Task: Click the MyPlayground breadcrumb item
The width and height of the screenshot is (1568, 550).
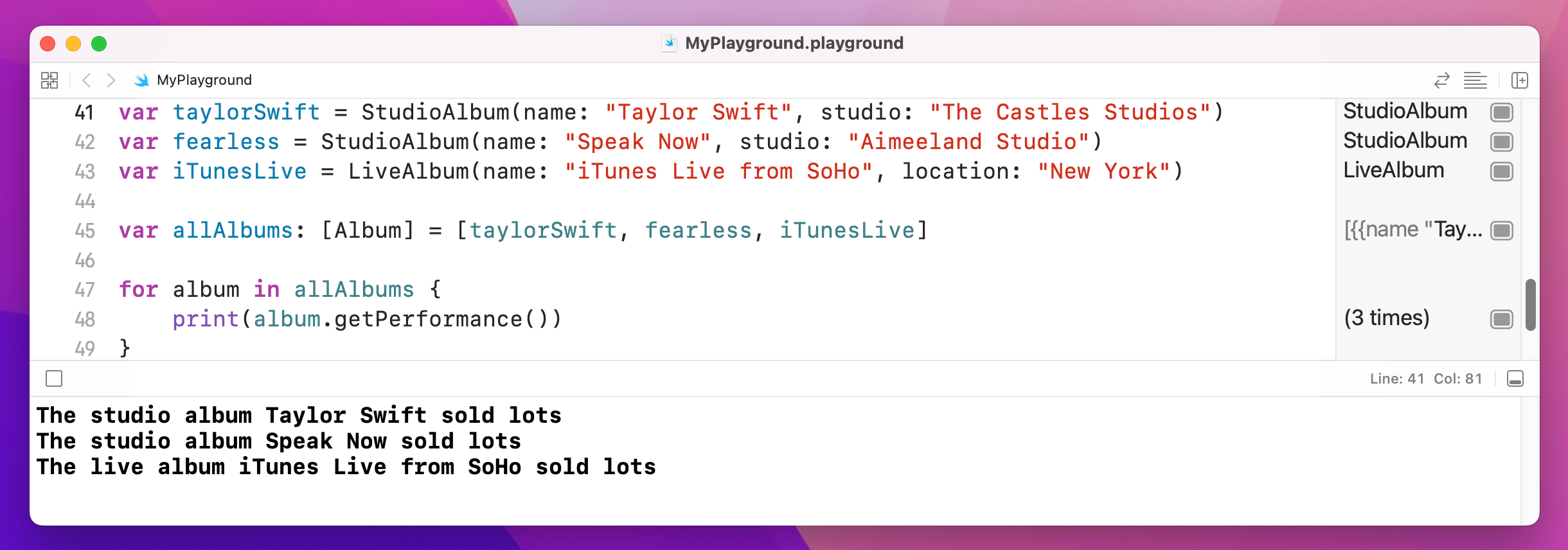Action: [204, 80]
